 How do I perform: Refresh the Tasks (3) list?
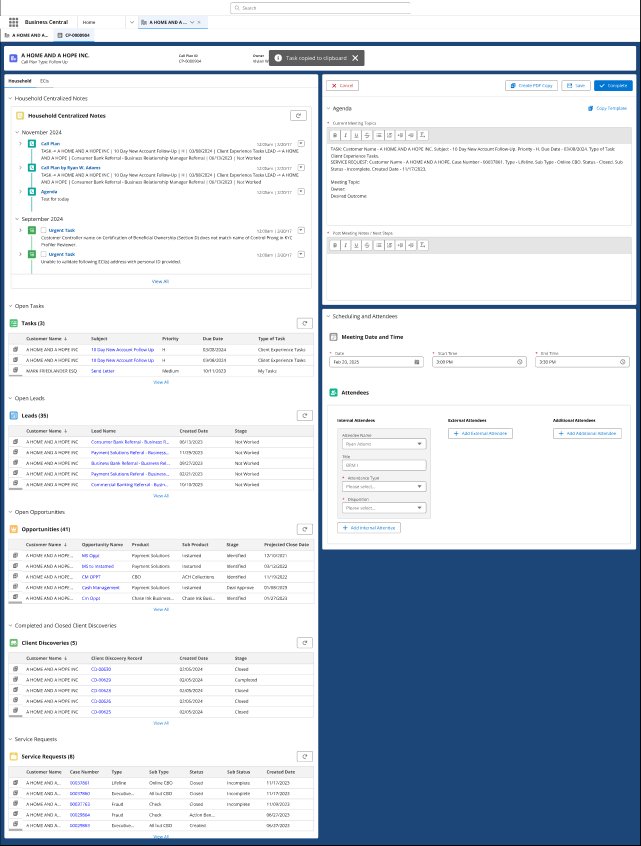point(305,323)
